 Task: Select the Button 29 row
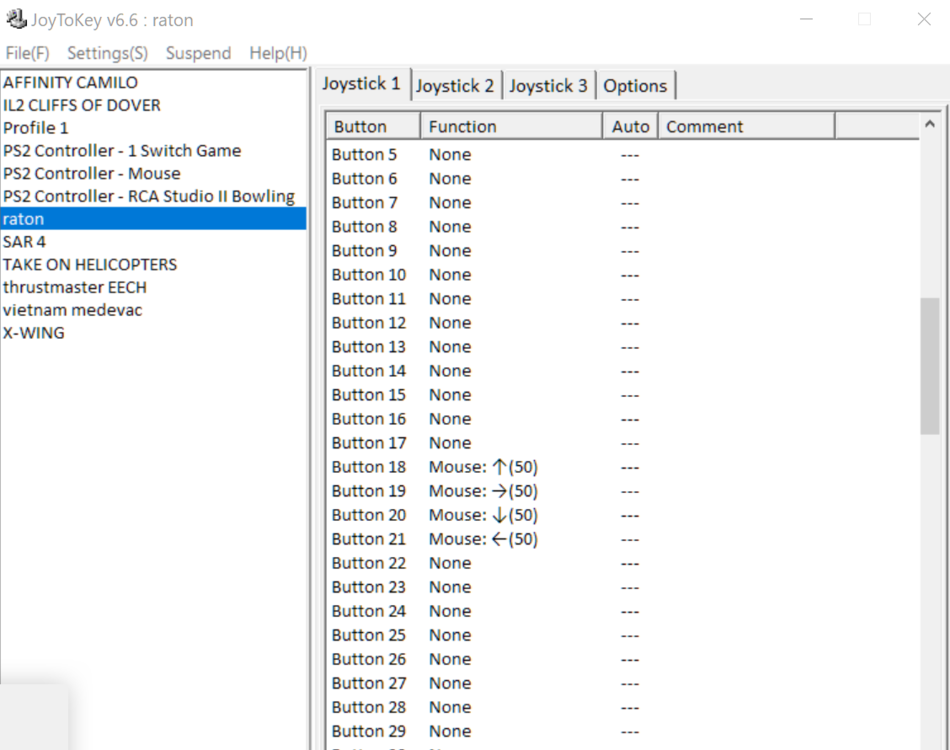(x=623, y=731)
